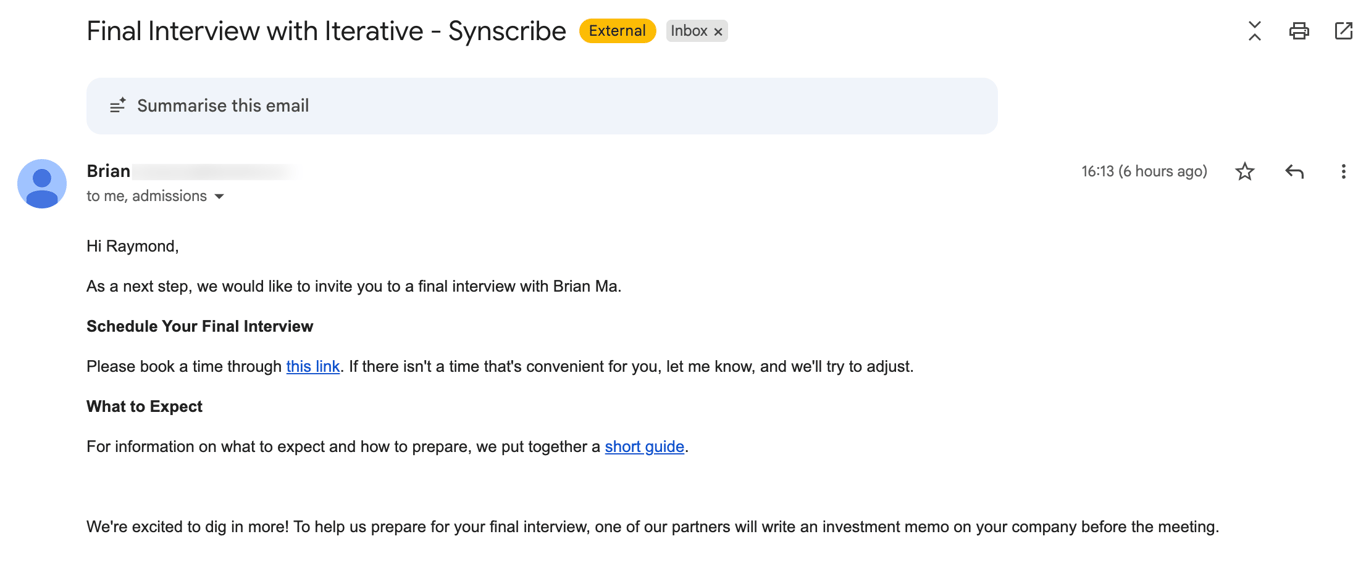The width and height of the screenshot is (1366, 571).
Task: Click the sparkle icon beside Summarise
Action: [x=118, y=106]
